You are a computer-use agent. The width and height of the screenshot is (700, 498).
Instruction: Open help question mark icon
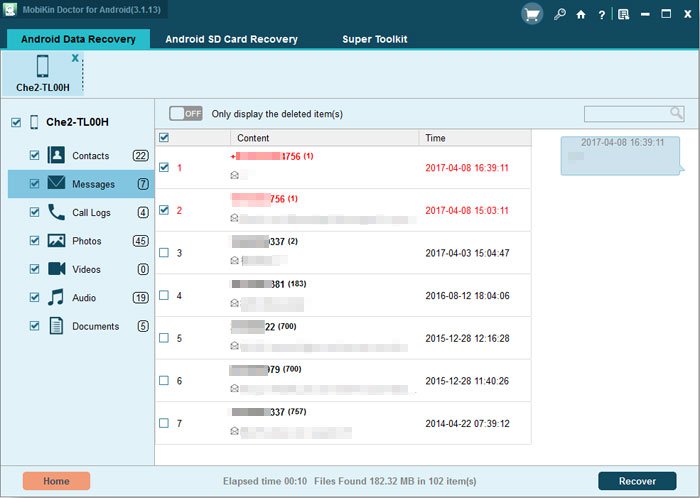(601, 15)
